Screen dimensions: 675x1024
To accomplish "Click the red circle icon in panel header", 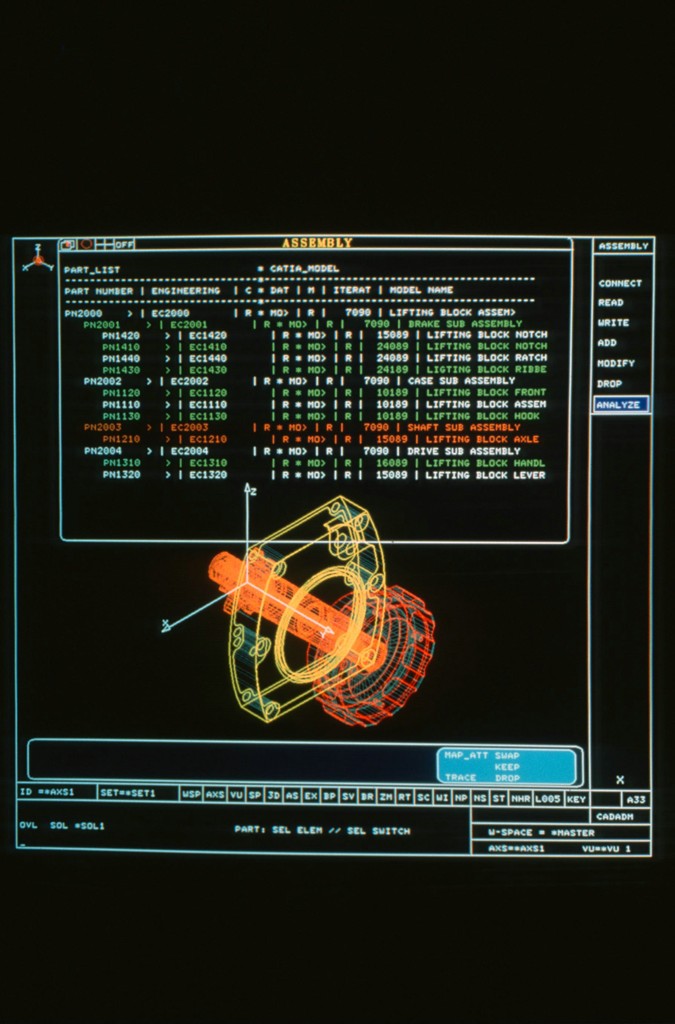I will click(x=87, y=244).
